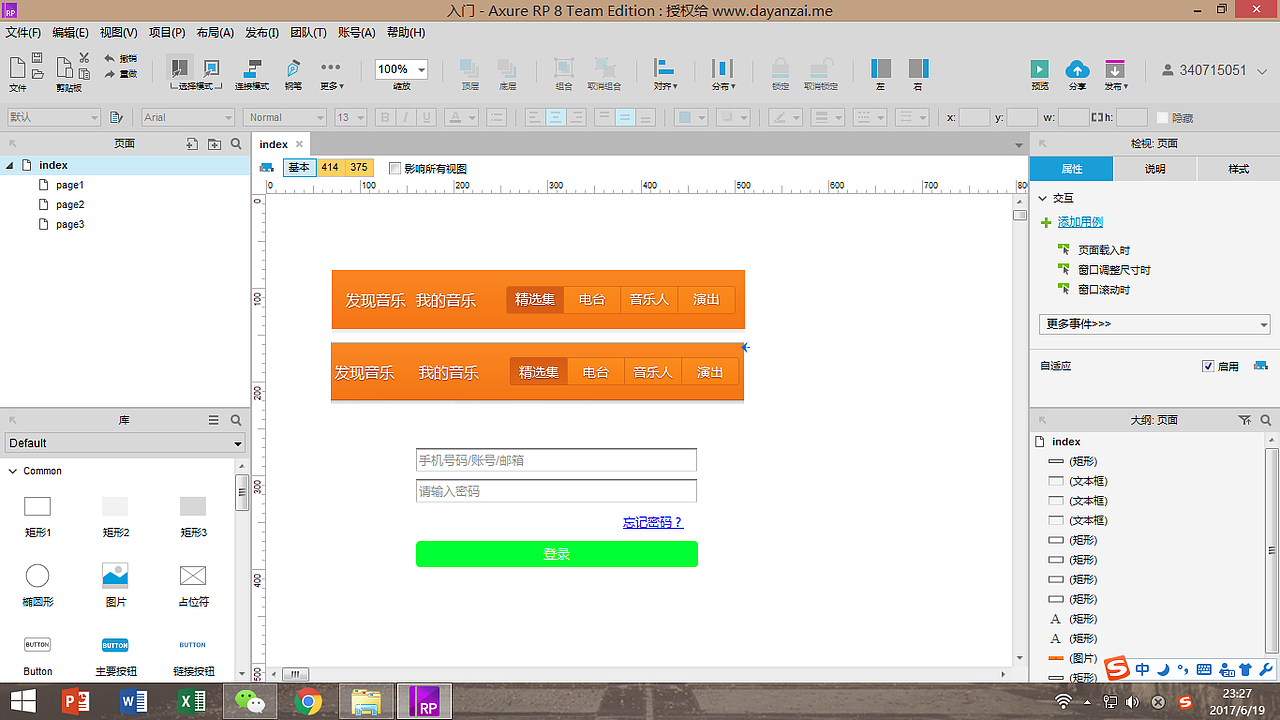
Task: Group selected widgets (组合)
Action: [564, 75]
